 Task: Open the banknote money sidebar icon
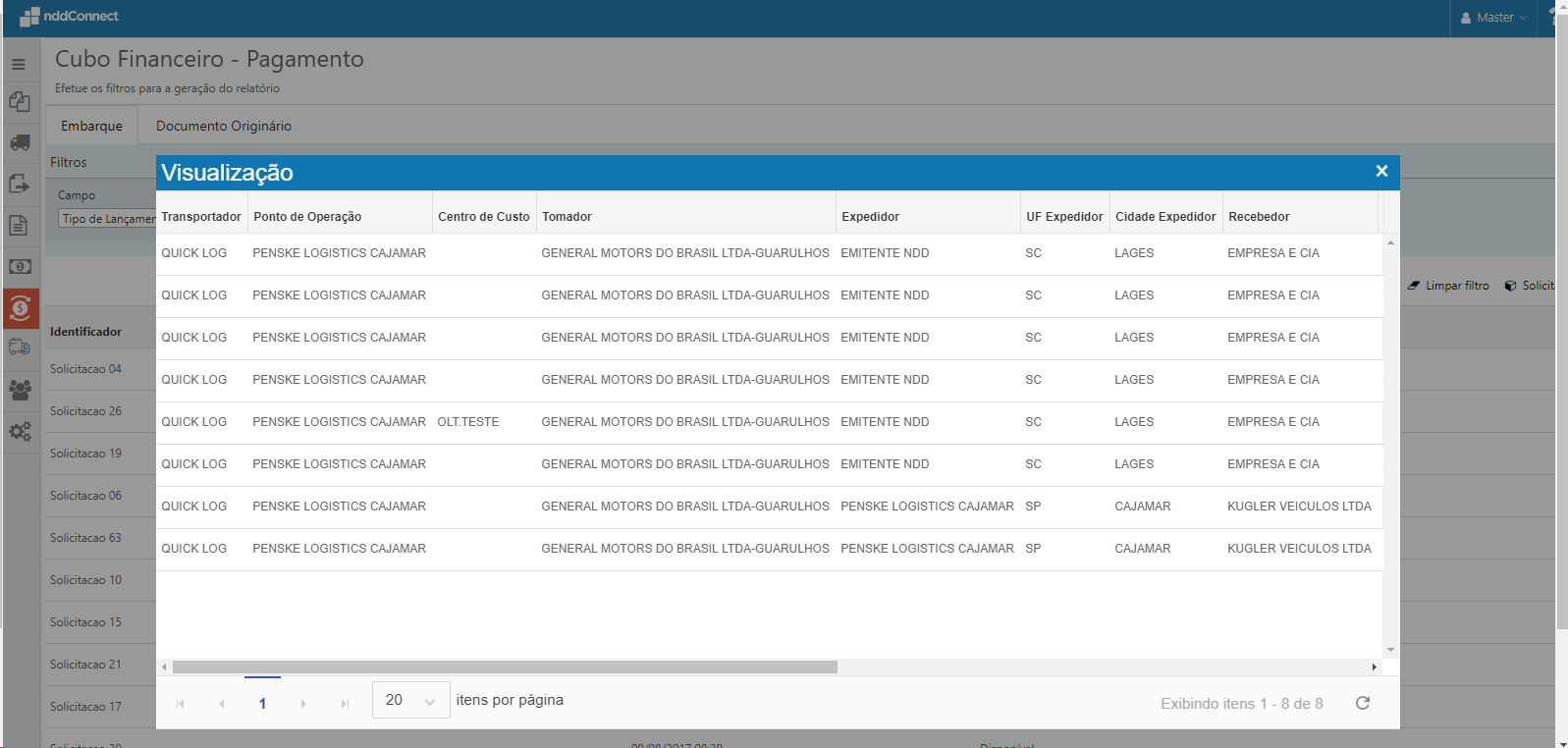pyautogui.click(x=20, y=267)
